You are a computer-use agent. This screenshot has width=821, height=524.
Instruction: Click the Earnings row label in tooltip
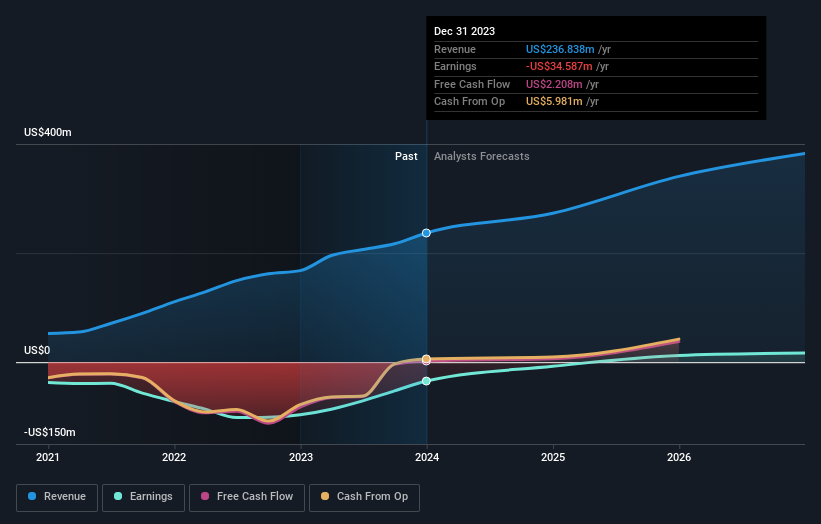click(x=455, y=66)
